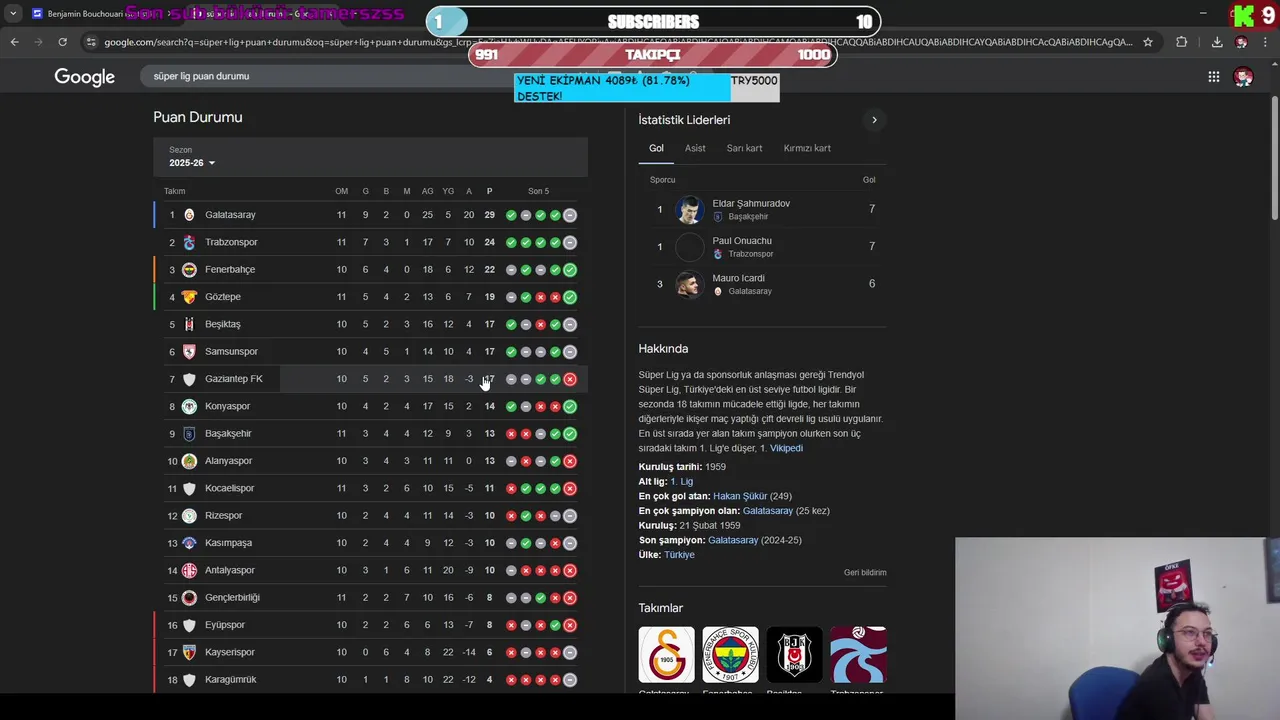Click Mauro Icardi player photo
This screenshot has width=1280, height=720.
[689, 285]
